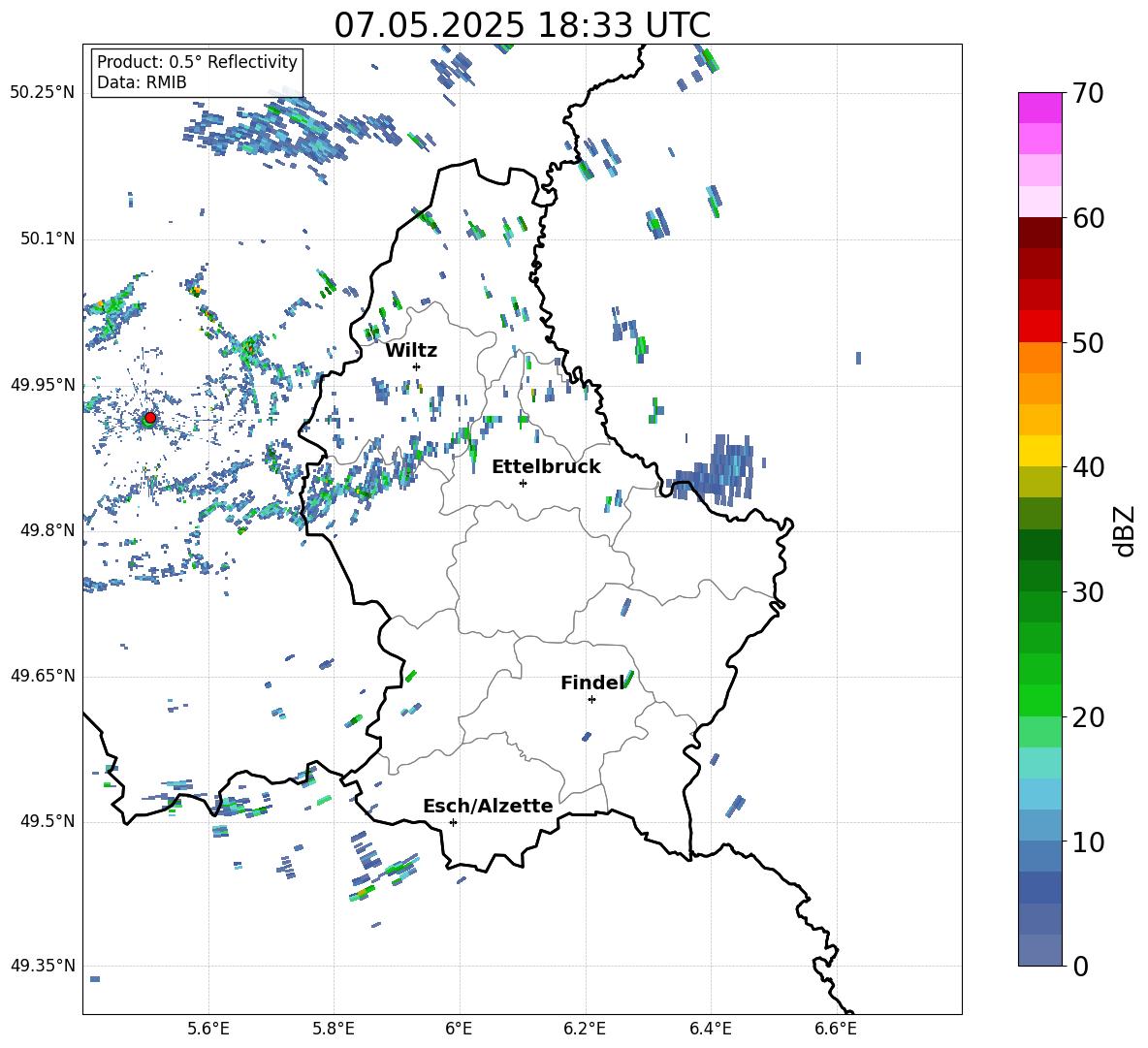Click the 20 tick on the colorbar
Image resolution: width=1148 pixels, height=1048 pixels.
[1089, 717]
